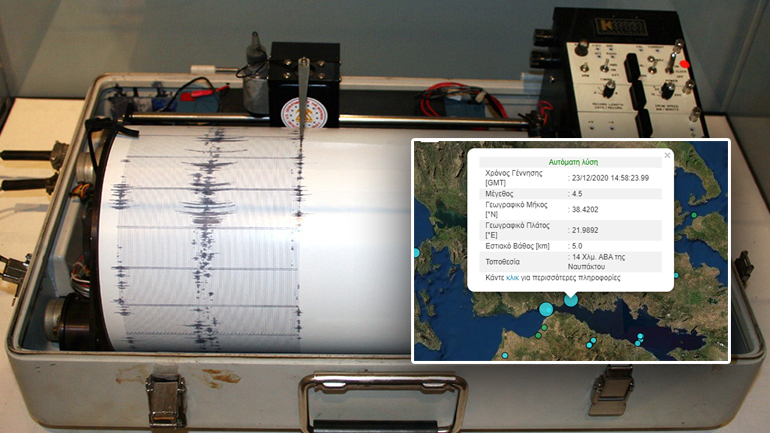The image size is (770, 433).
Task: Select the cyan marker at map's bottom-left corner
Action: 505,355
